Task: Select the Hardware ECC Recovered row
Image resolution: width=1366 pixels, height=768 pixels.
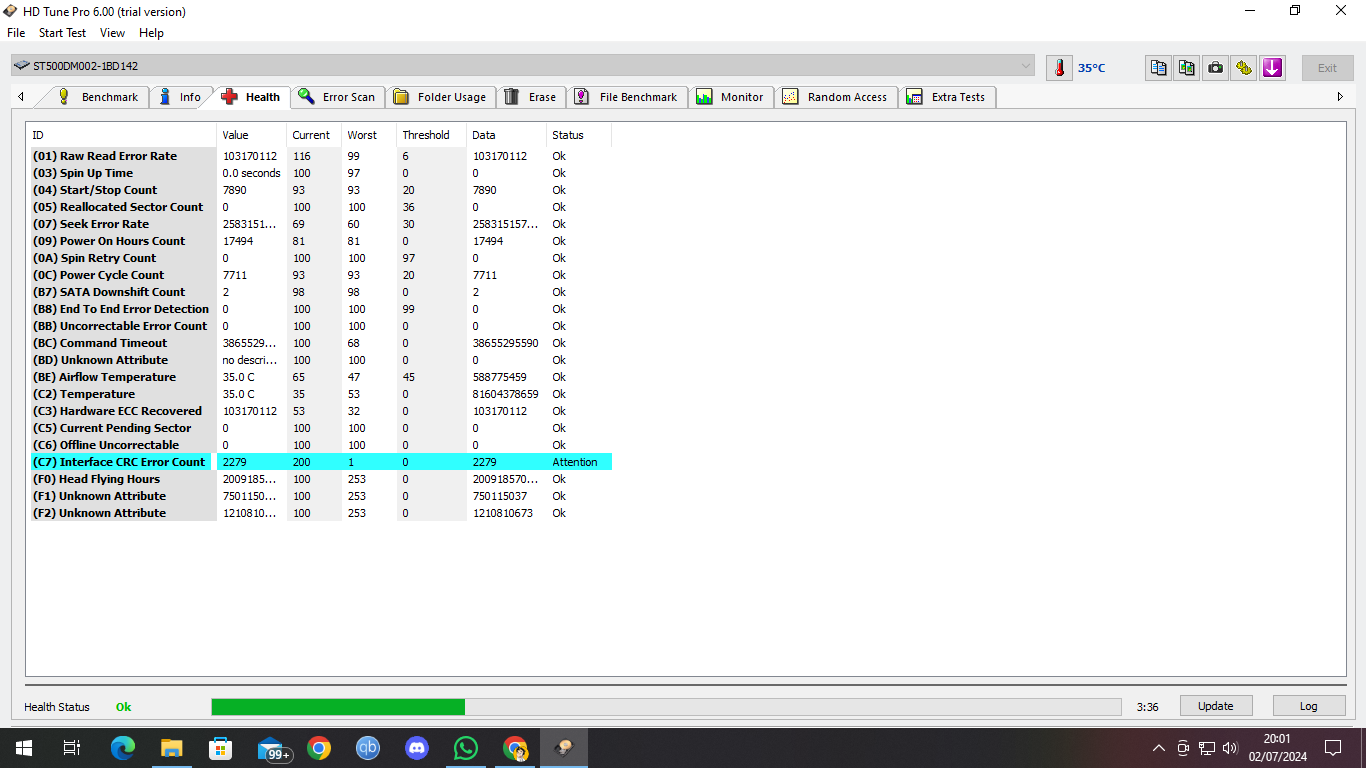Action: pos(320,411)
